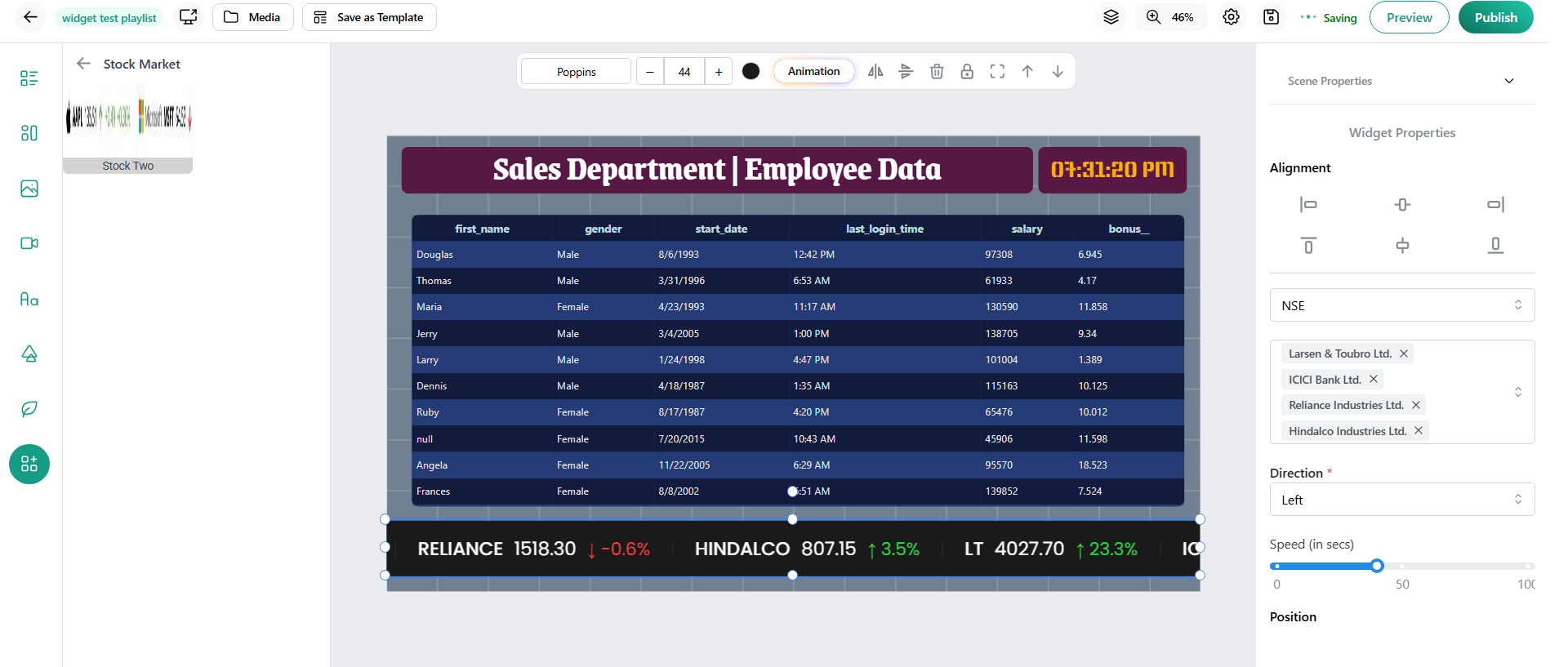Open the stocks multi-select chevron

1518,392
